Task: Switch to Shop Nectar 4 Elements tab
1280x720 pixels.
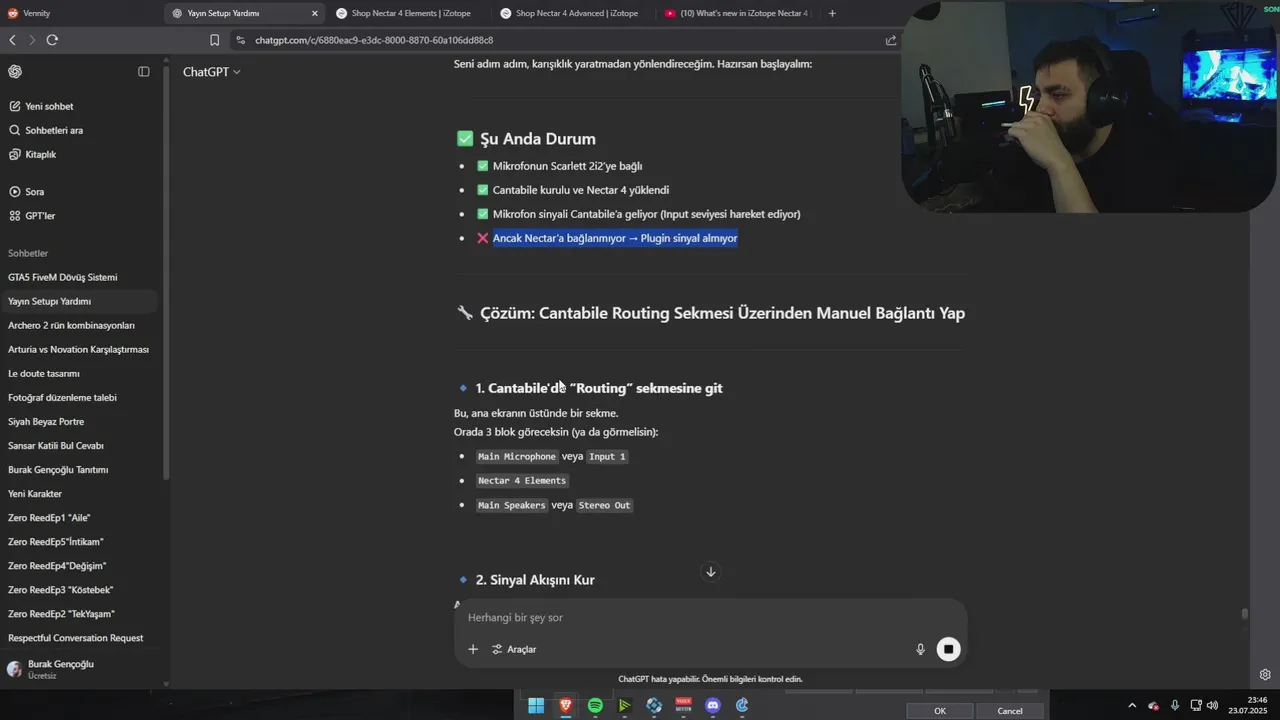Action: 405,13
